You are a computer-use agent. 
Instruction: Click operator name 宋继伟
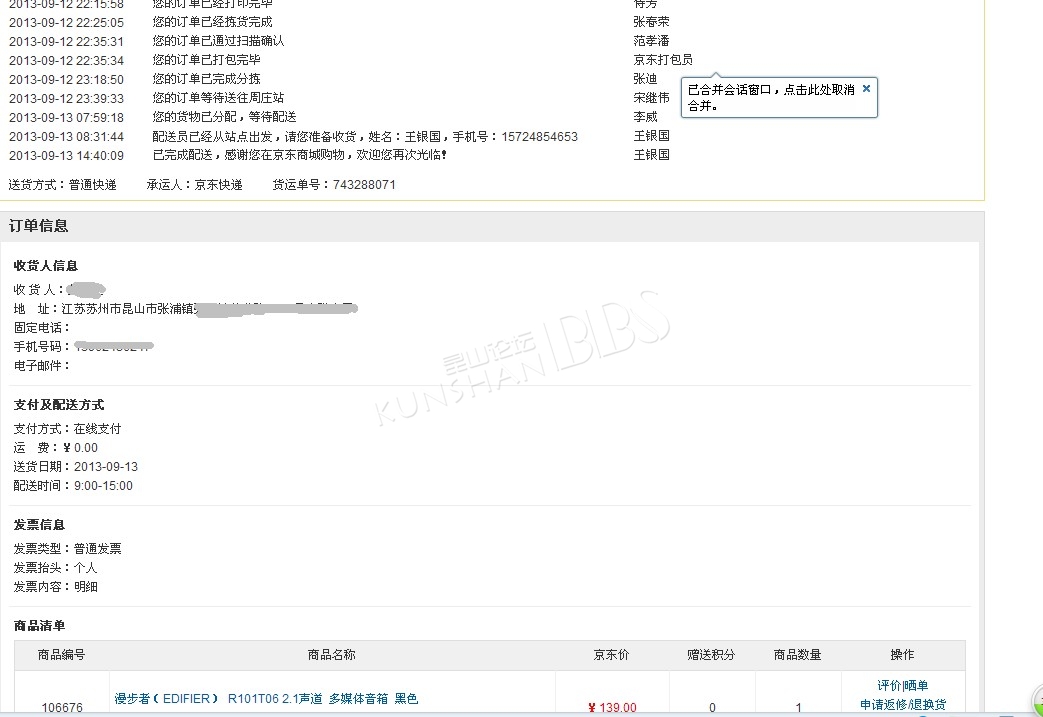tap(651, 98)
